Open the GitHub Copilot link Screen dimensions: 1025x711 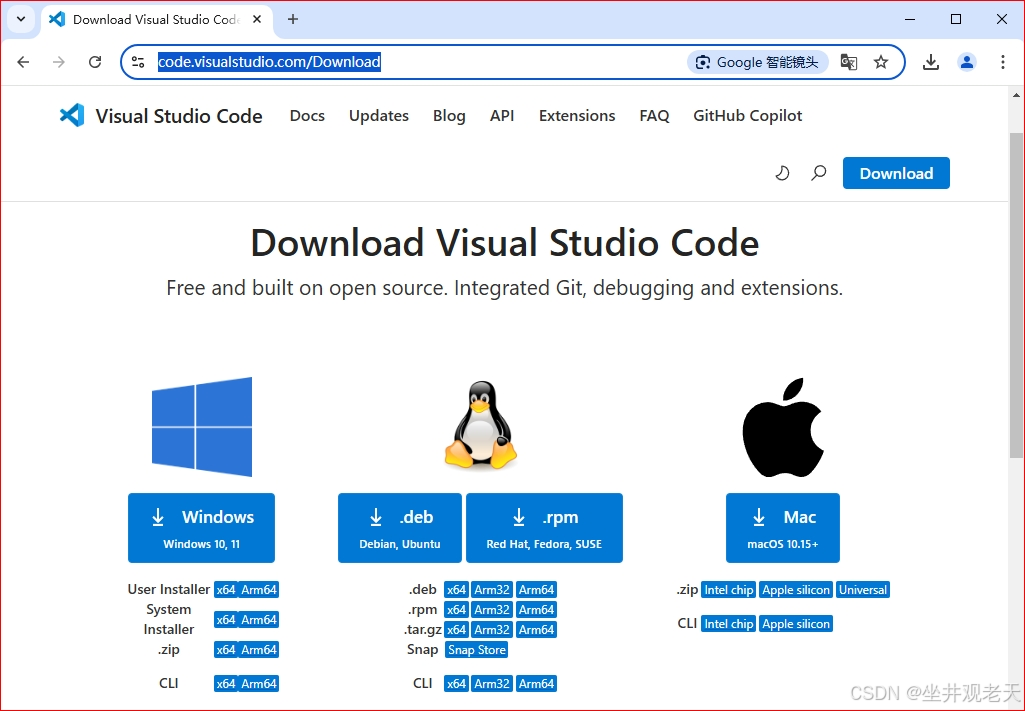coord(748,116)
